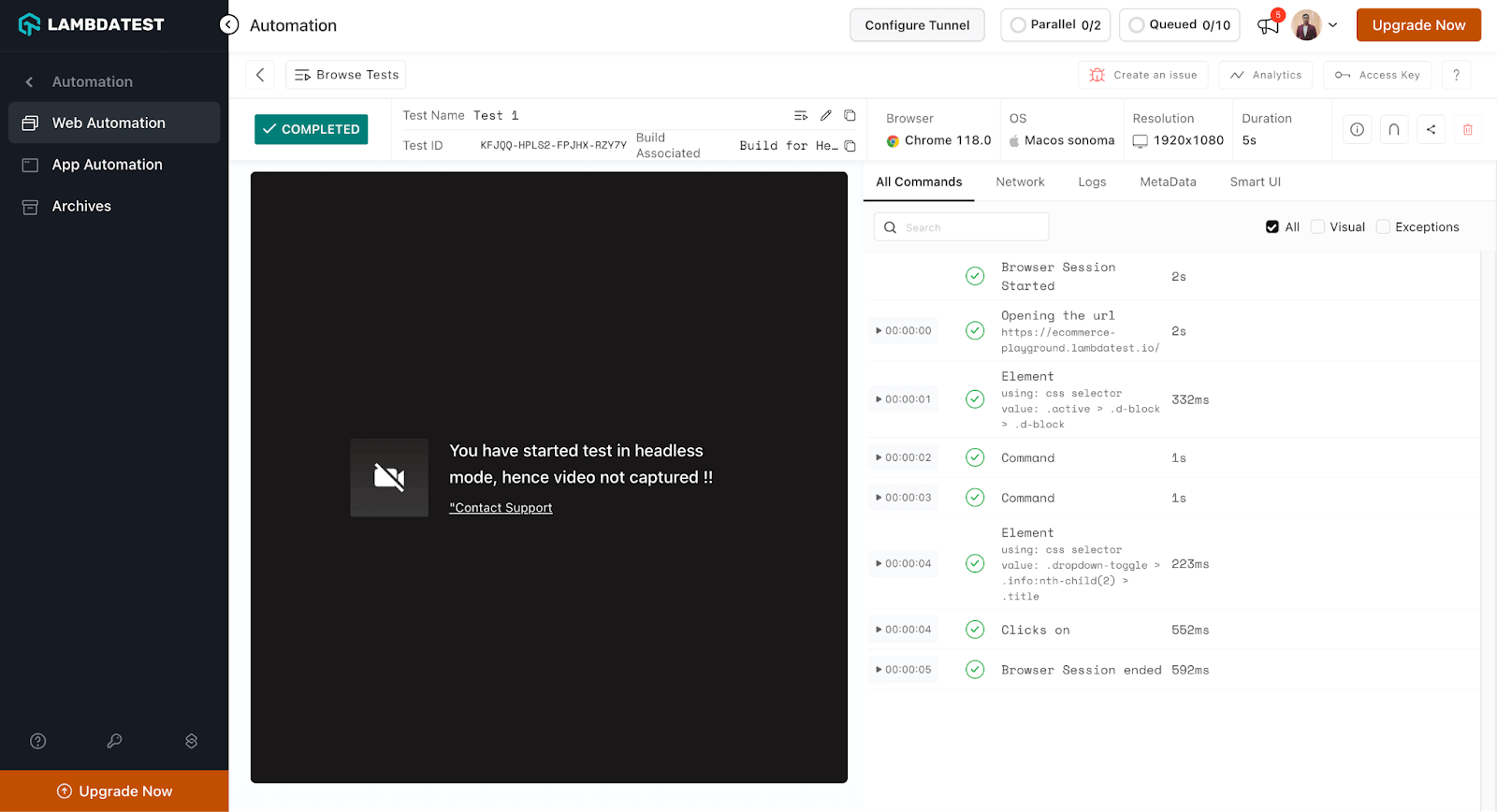Click the question mark help button in toolbar
Screen dimensions: 1497x812
(1456, 75)
